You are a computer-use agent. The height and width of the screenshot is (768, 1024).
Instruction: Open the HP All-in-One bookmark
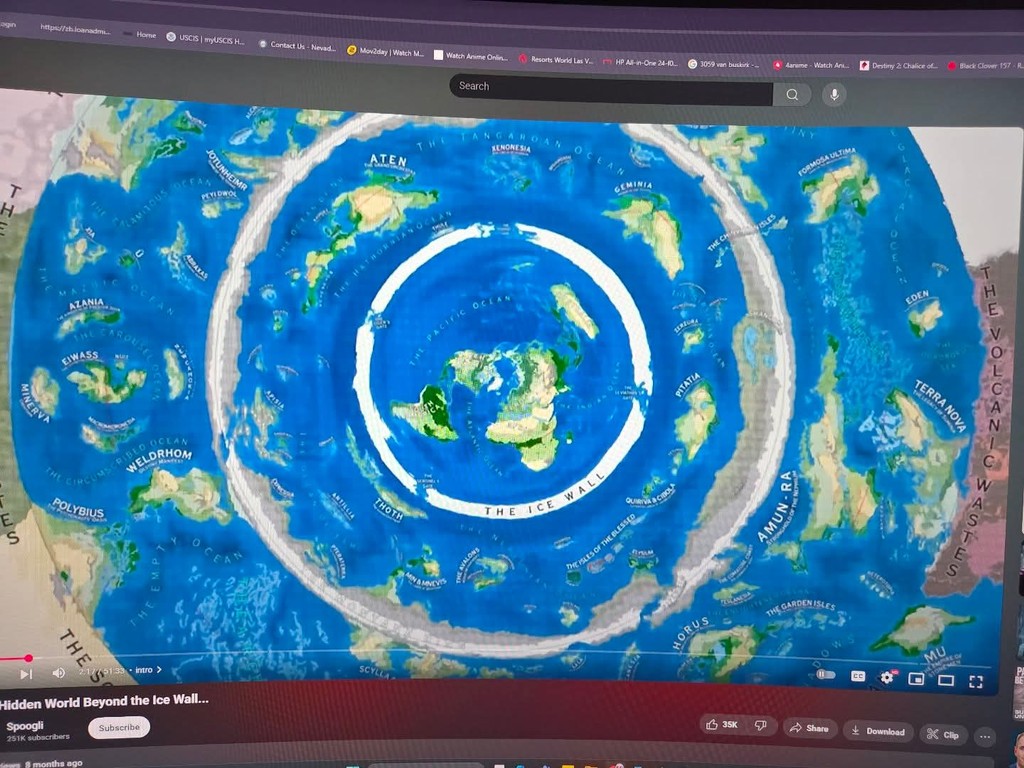[641, 63]
